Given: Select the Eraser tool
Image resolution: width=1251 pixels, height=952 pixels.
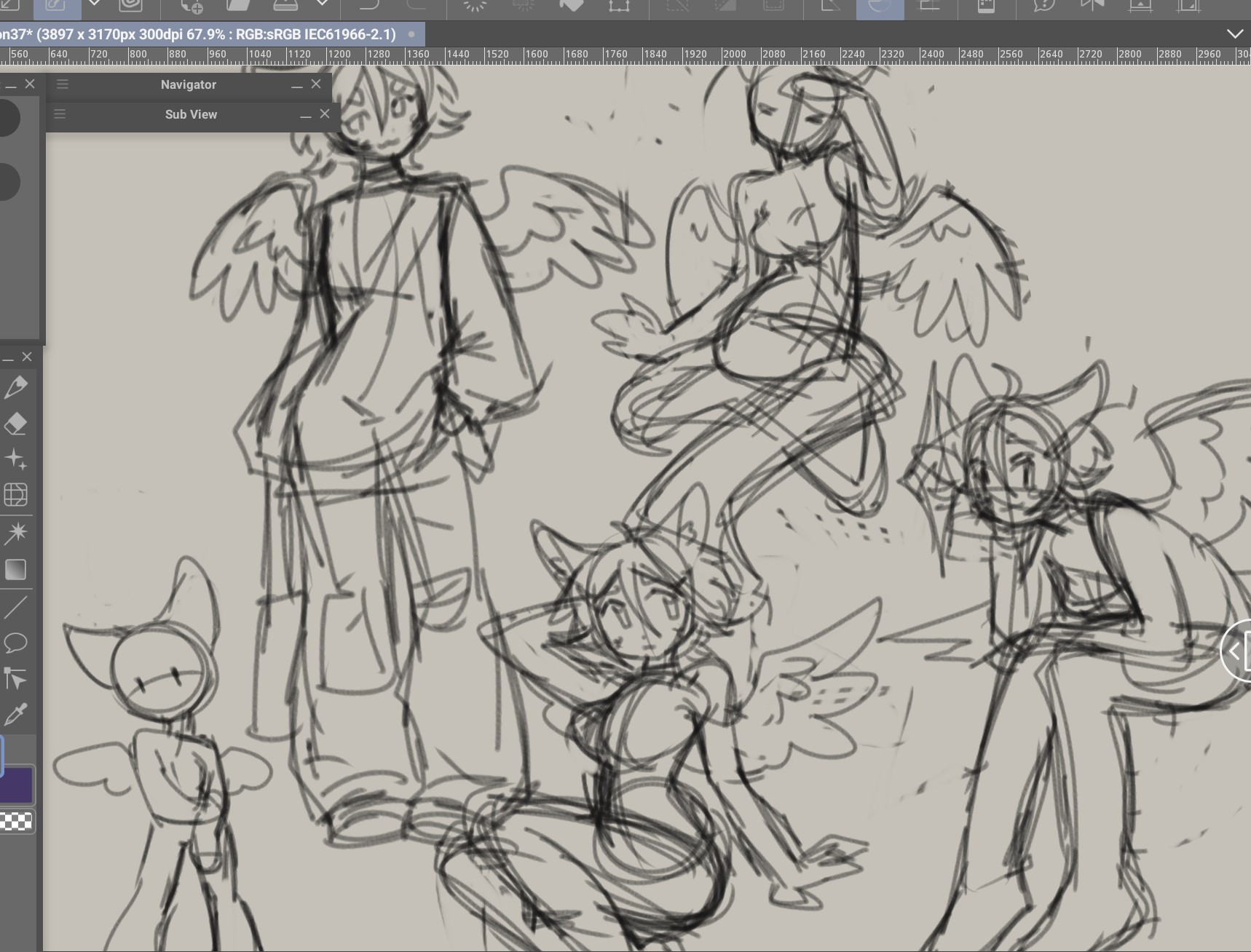Looking at the screenshot, I should coord(16,424).
